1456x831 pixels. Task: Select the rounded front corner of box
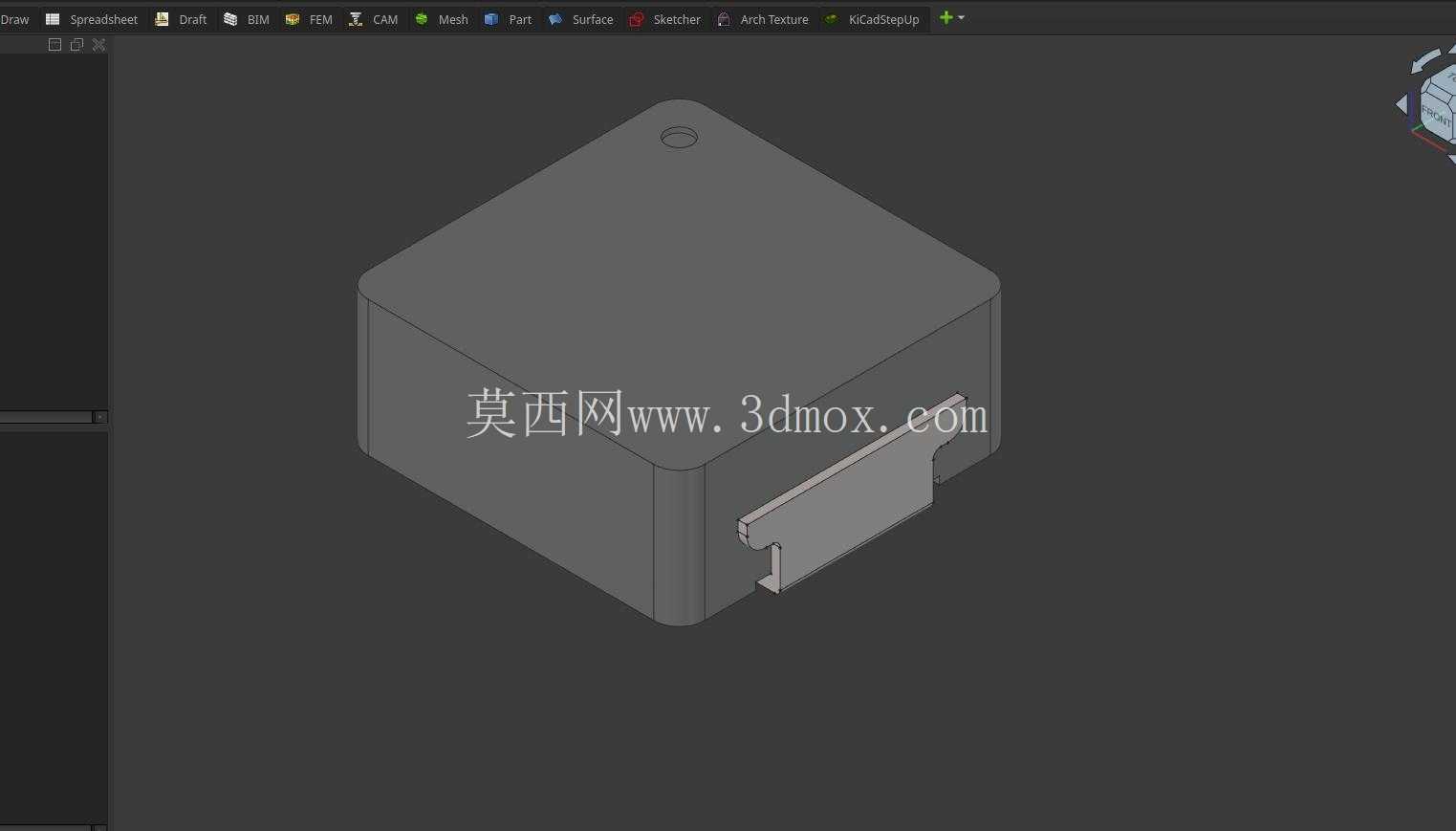click(x=680, y=545)
